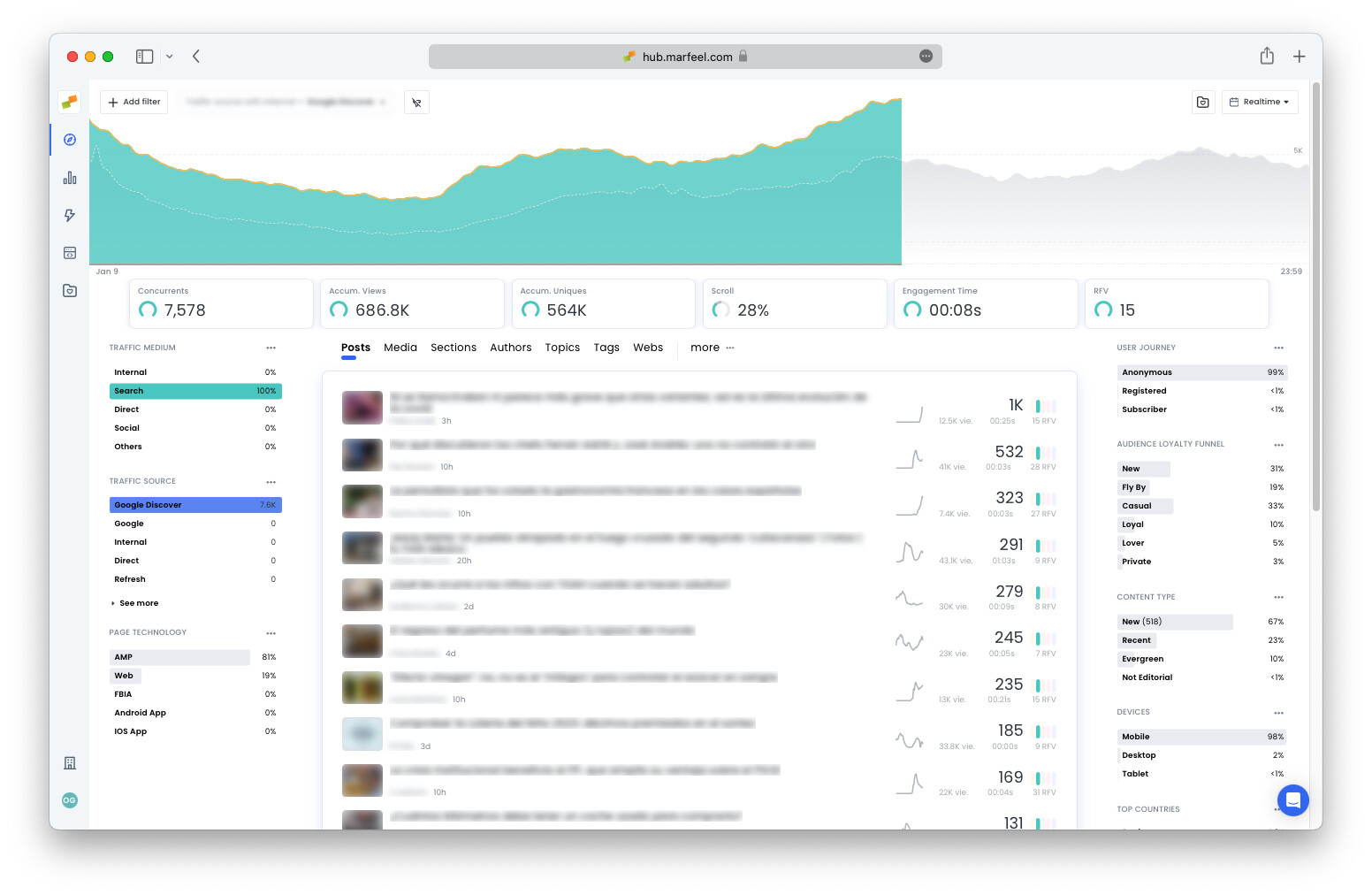Click the cursor icon next to the filter bar
The height and width of the screenshot is (895, 1372).
coord(416,102)
